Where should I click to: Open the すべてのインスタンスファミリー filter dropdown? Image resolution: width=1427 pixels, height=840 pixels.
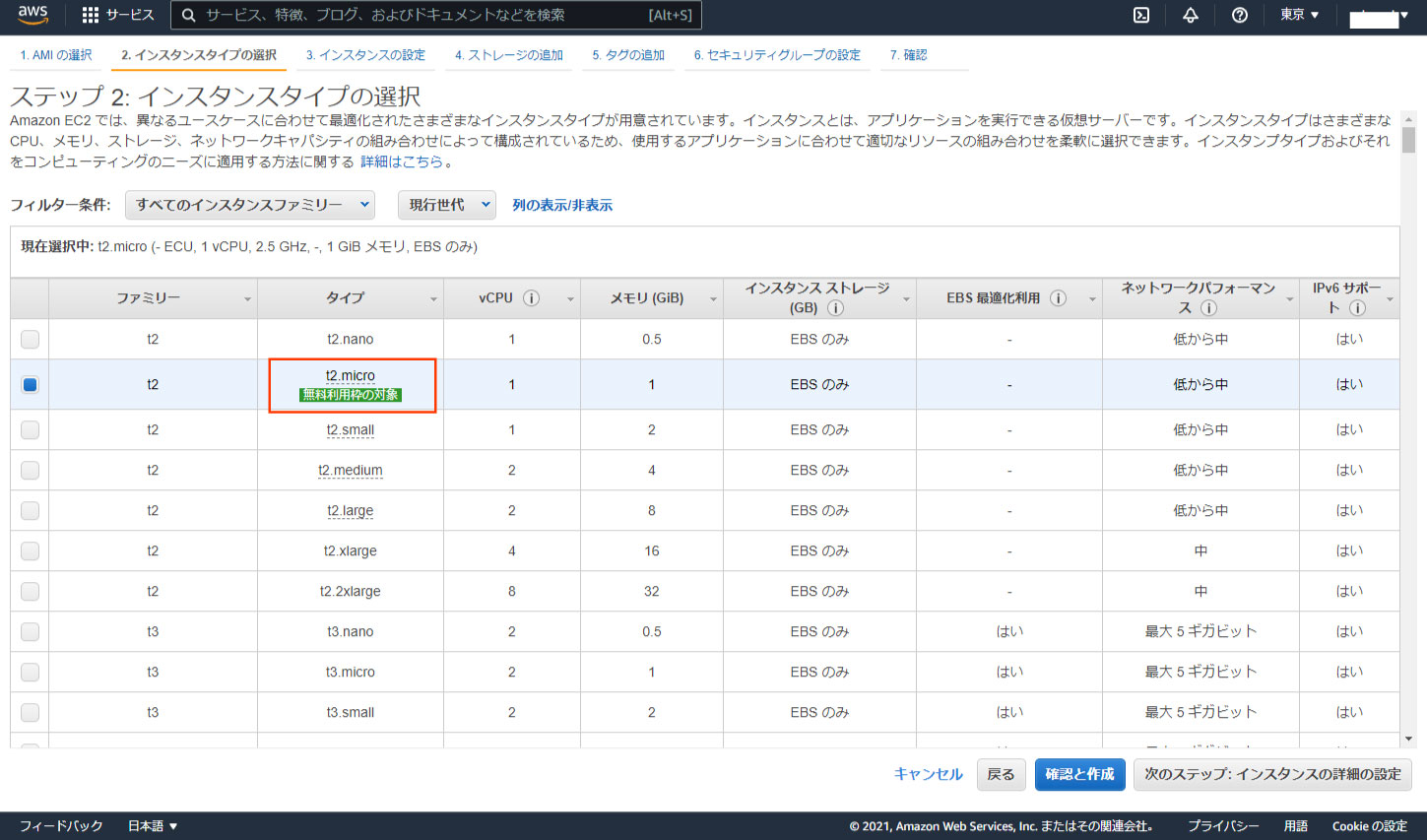(250, 205)
